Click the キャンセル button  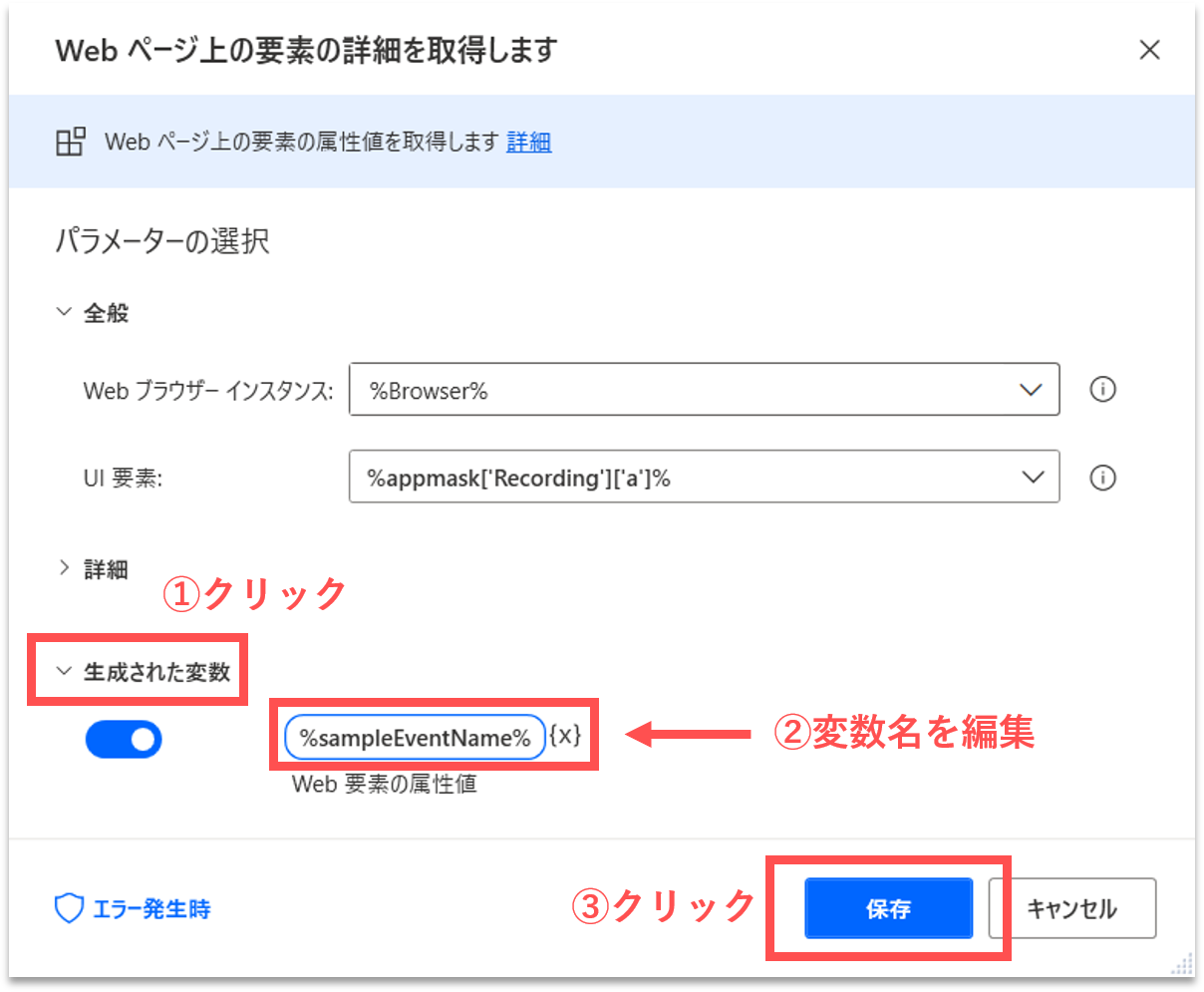1071,908
